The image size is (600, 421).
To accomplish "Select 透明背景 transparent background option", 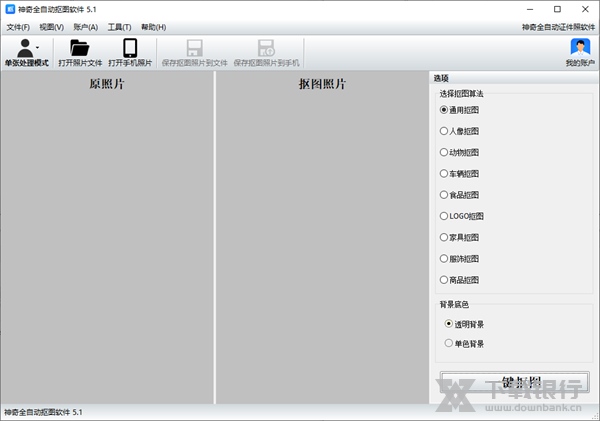I will pos(449,324).
